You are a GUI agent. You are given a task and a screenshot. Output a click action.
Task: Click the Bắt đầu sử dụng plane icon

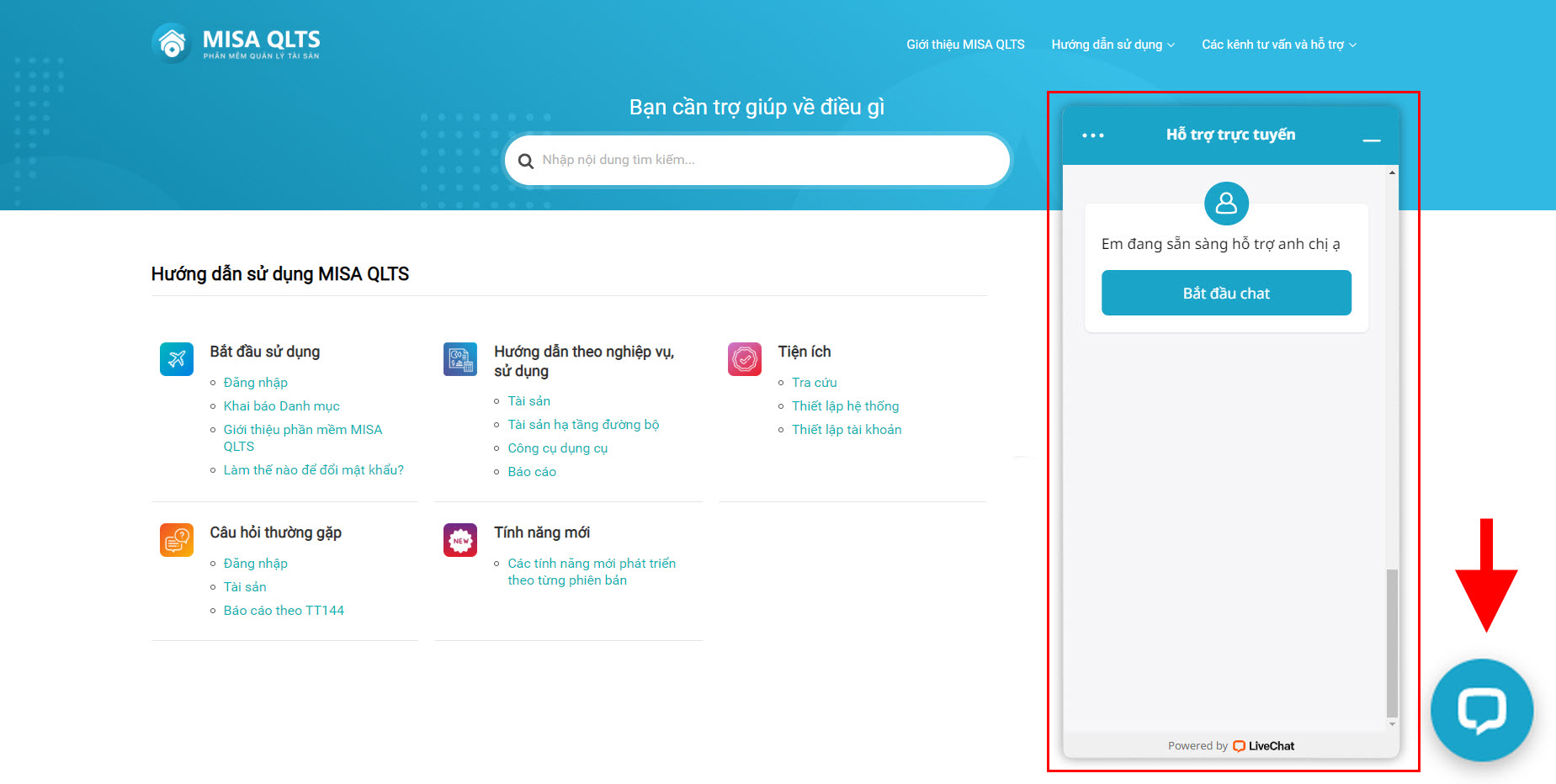point(177,359)
